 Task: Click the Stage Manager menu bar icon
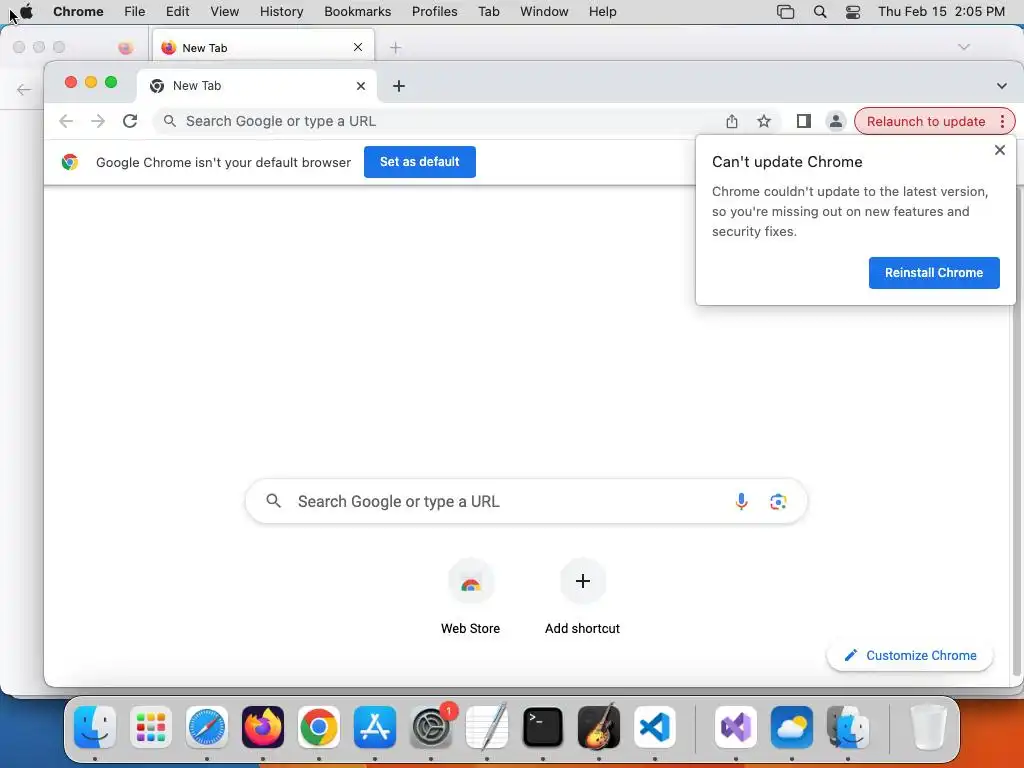coord(785,12)
